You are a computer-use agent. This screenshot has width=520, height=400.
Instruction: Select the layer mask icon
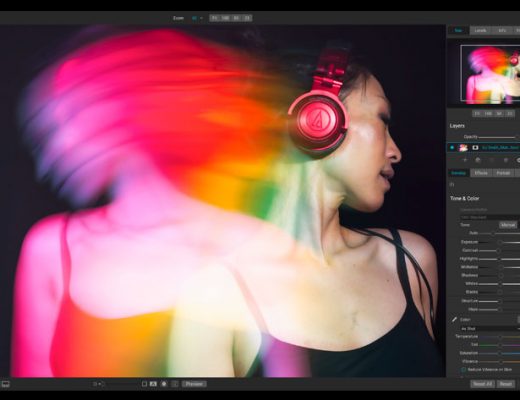(475, 147)
